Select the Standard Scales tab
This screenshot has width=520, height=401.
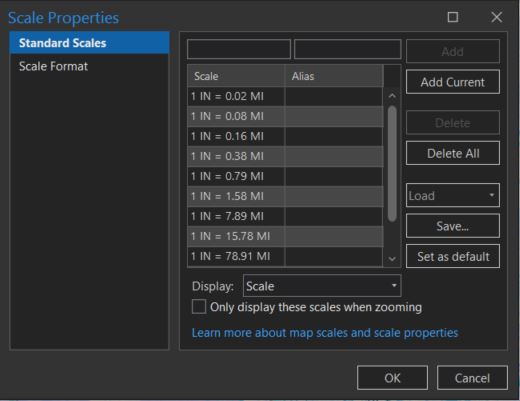90,43
